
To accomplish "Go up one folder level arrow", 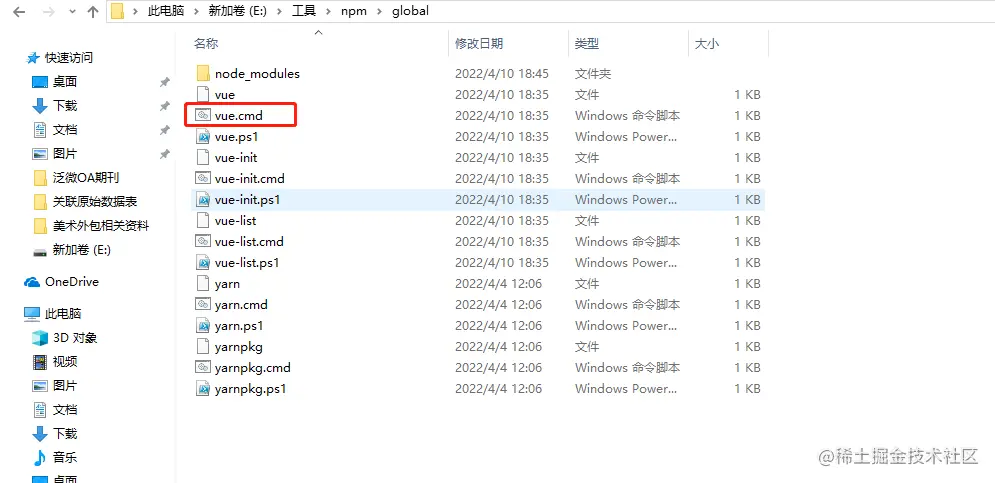I will (x=93, y=11).
